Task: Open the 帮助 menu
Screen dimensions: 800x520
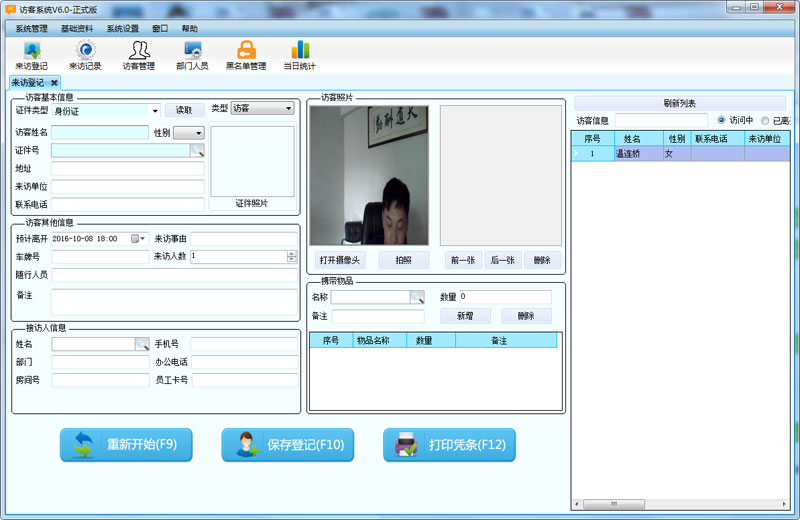Action: pyautogui.click(x=189, y=29)
